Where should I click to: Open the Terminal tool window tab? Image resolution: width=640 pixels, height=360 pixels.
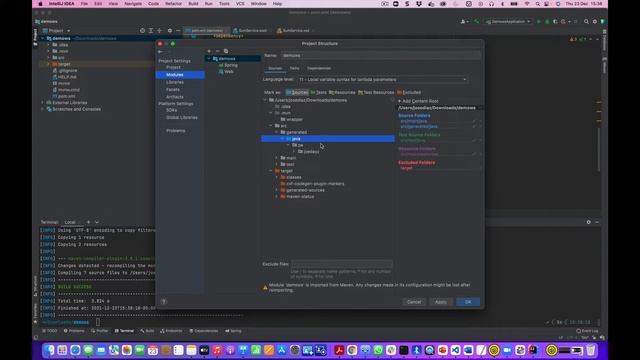[124, 331]
